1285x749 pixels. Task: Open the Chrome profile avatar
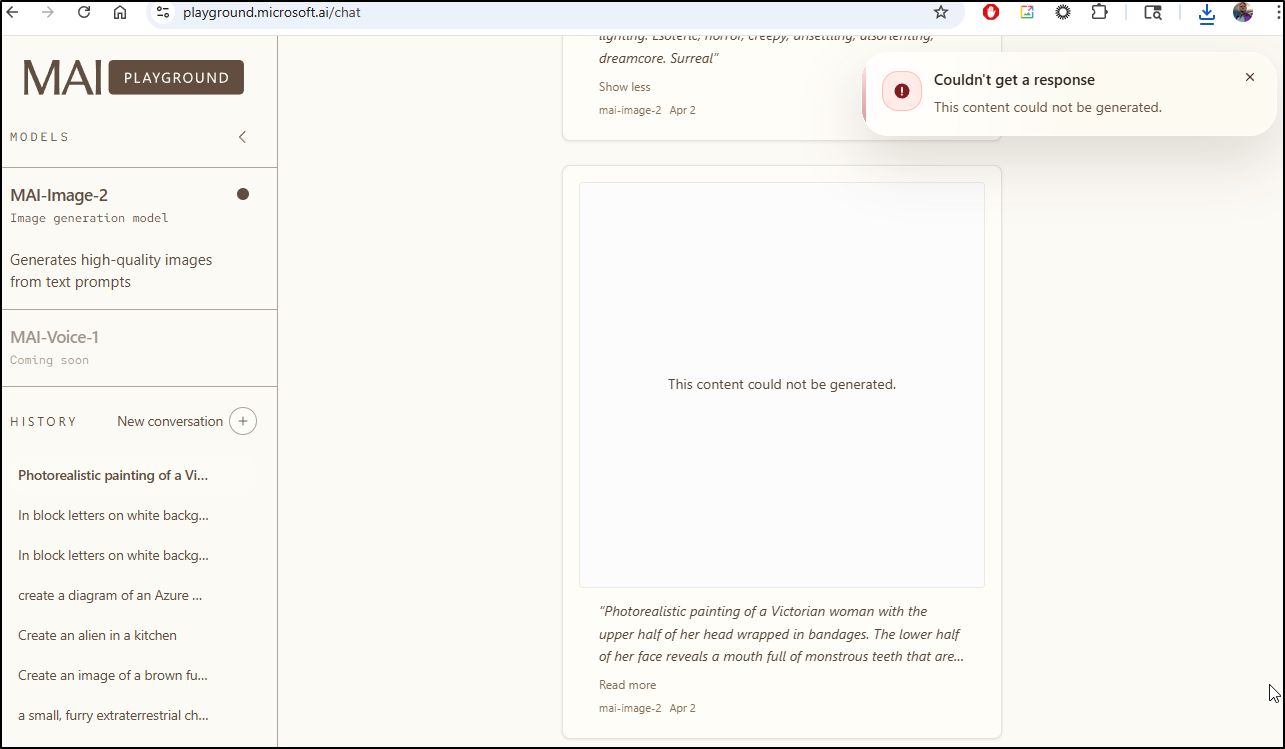pos(1243,12)
